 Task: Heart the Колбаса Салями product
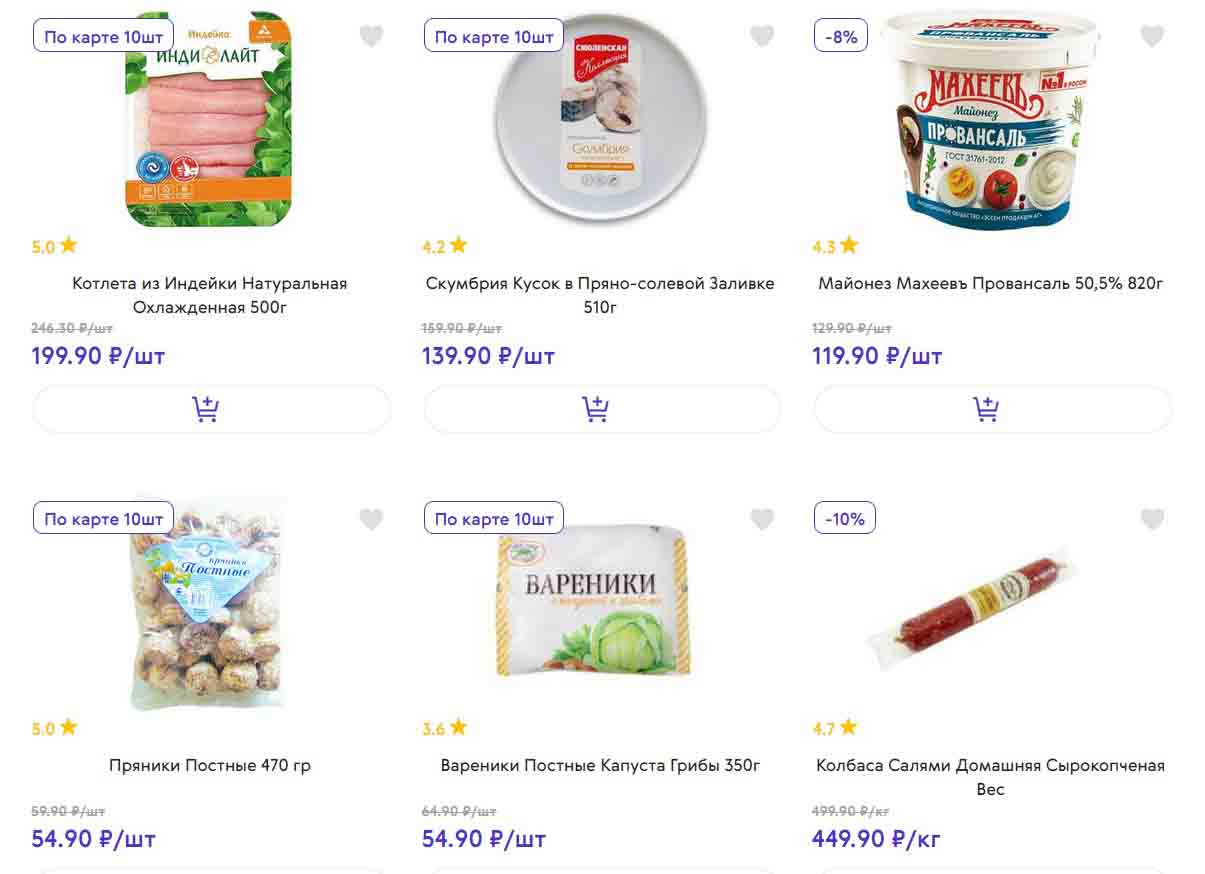coord(1152,519)
